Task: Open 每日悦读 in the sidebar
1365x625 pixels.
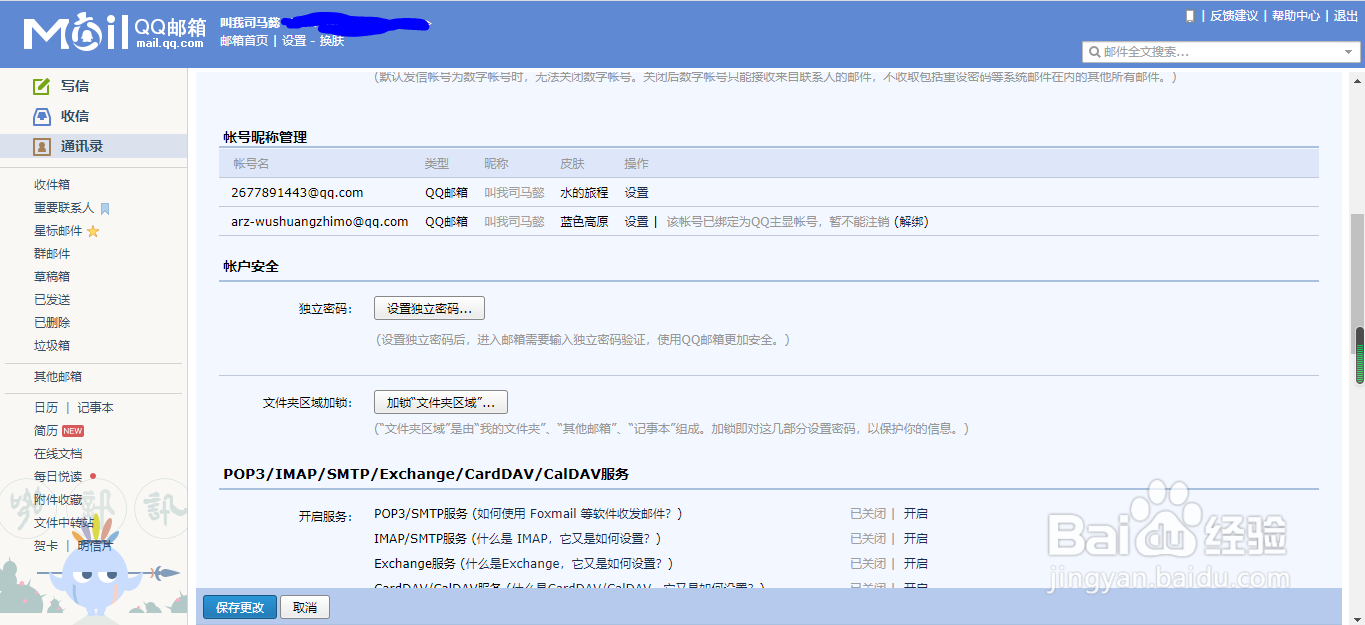Action: click(x=58, y=477)
